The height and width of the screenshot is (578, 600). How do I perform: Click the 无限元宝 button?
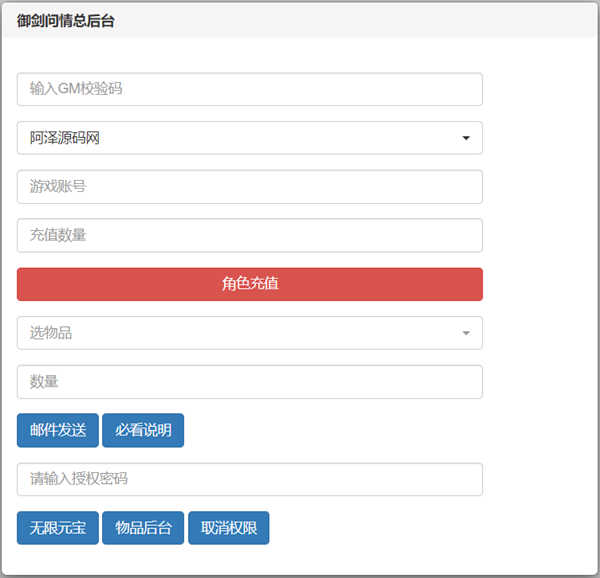click(x=58, y=528)
